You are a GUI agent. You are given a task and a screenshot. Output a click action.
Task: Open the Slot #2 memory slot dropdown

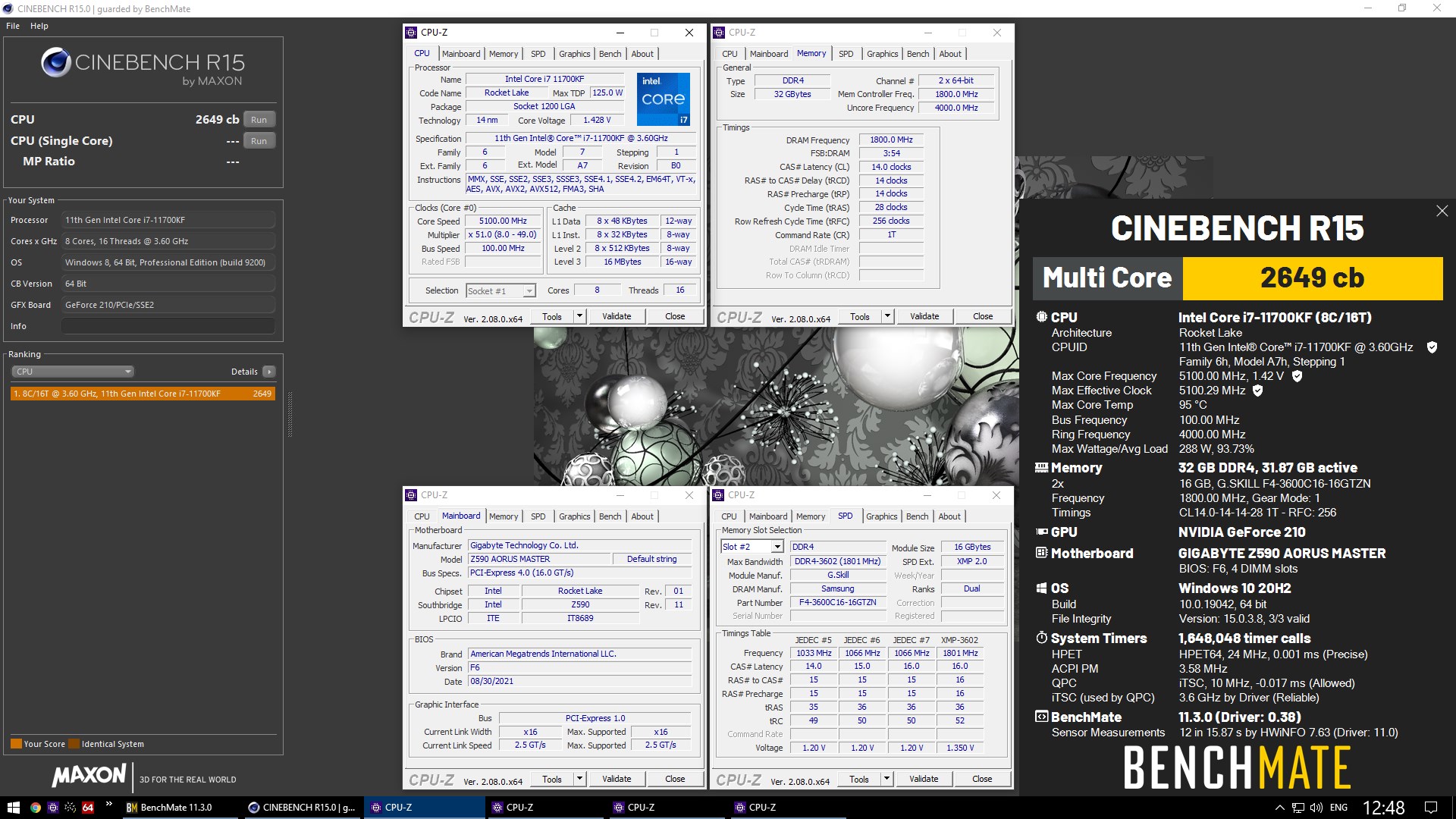752,547
